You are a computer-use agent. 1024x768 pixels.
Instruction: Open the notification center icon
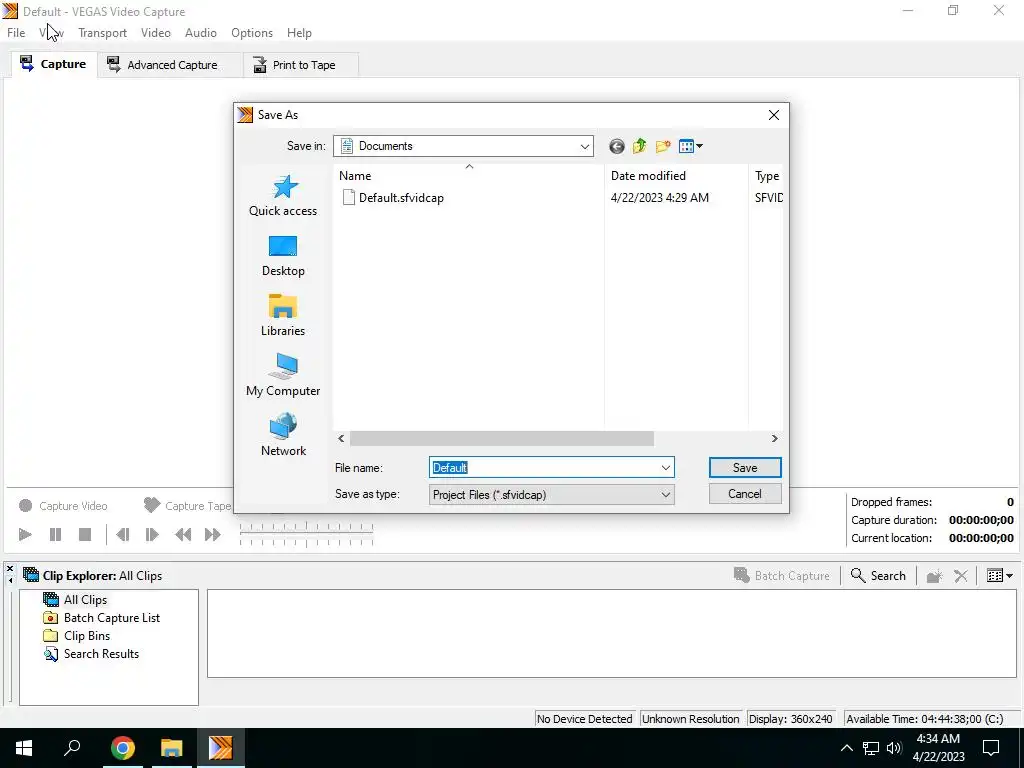[x=991, y=748]
